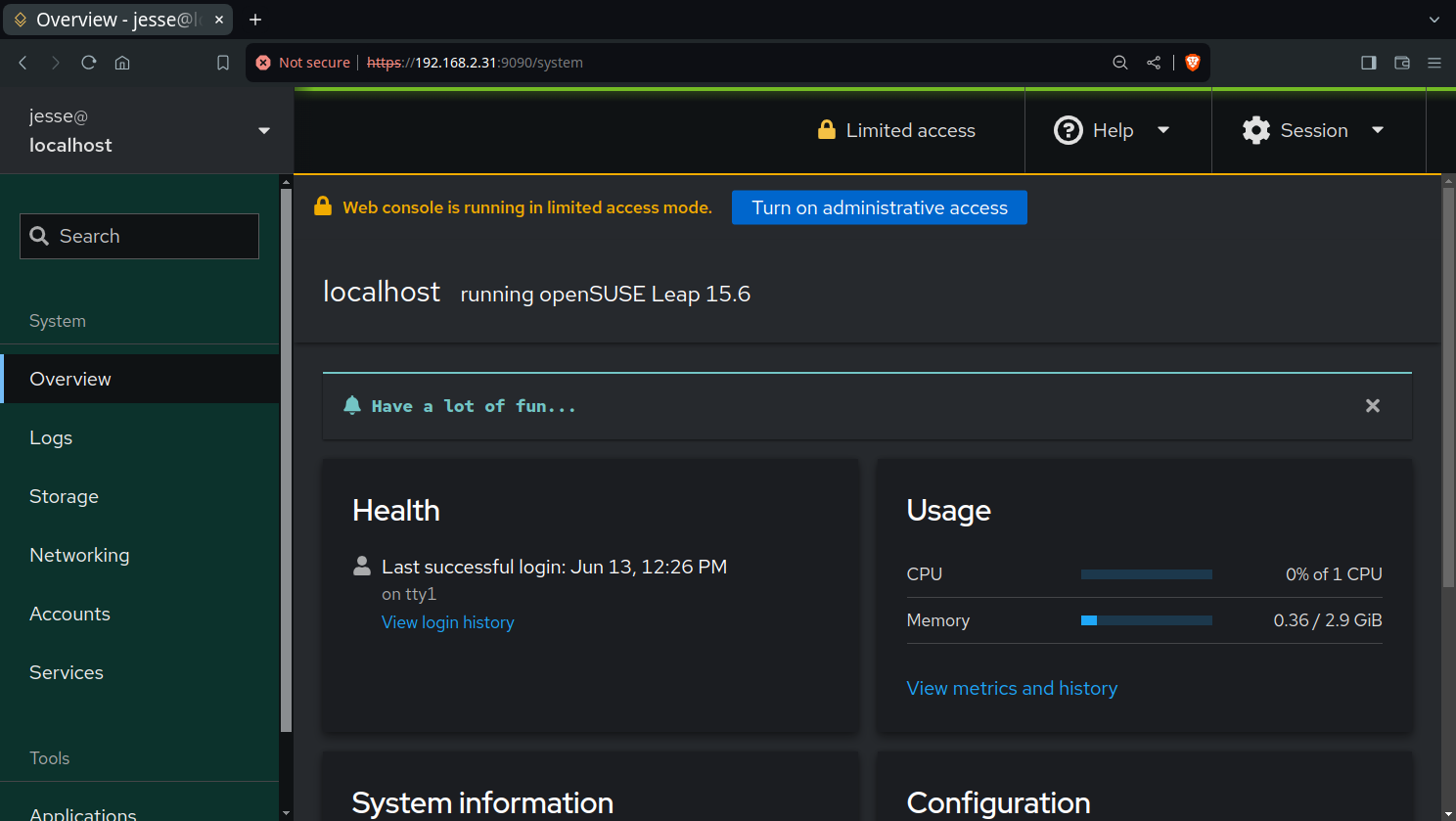Open Networking in the sidebar

pyautogui.click(x=140, y=555)
